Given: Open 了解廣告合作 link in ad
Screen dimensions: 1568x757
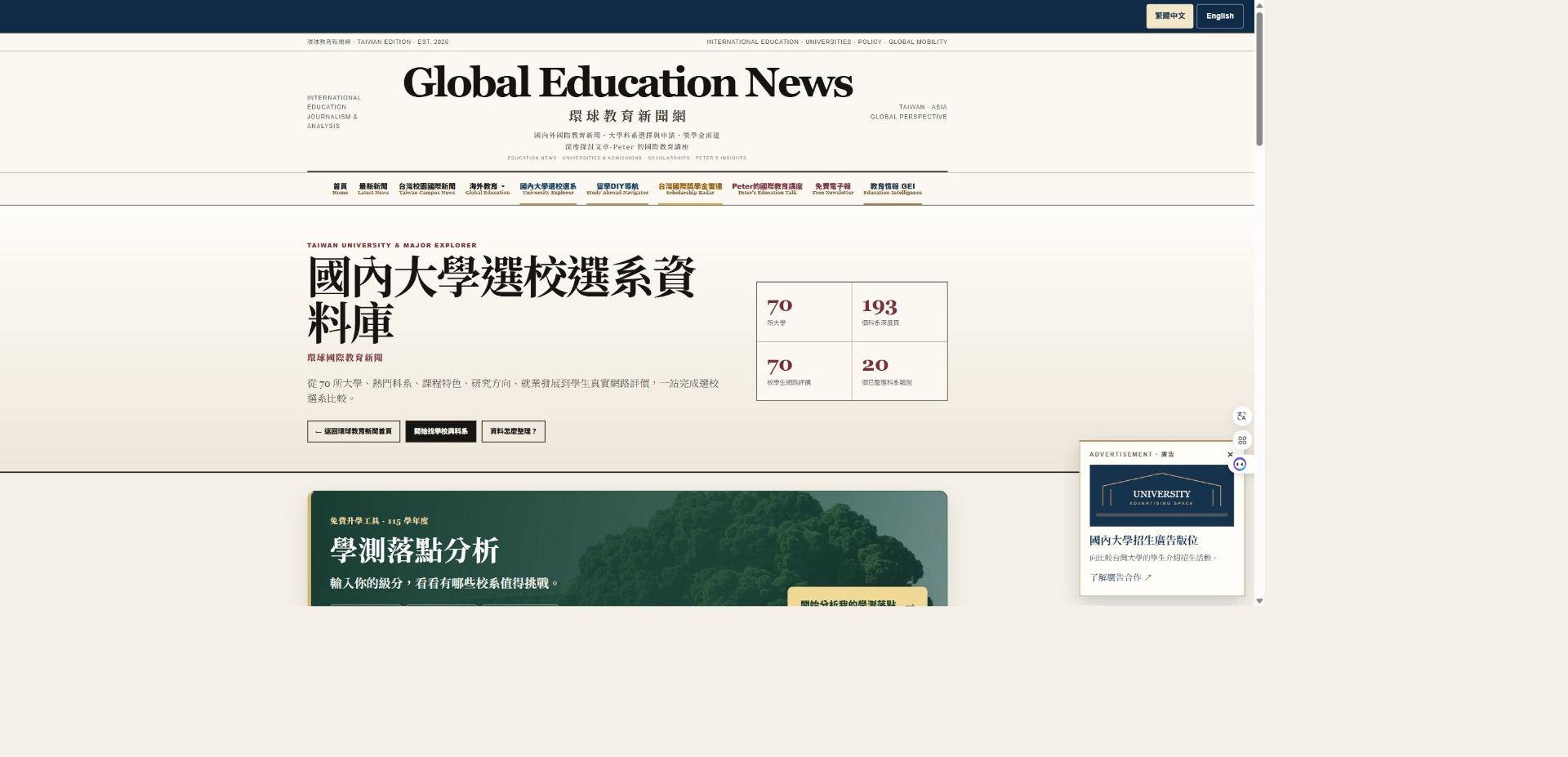Looking at the screenshot, I should [x=1120, y=577].
